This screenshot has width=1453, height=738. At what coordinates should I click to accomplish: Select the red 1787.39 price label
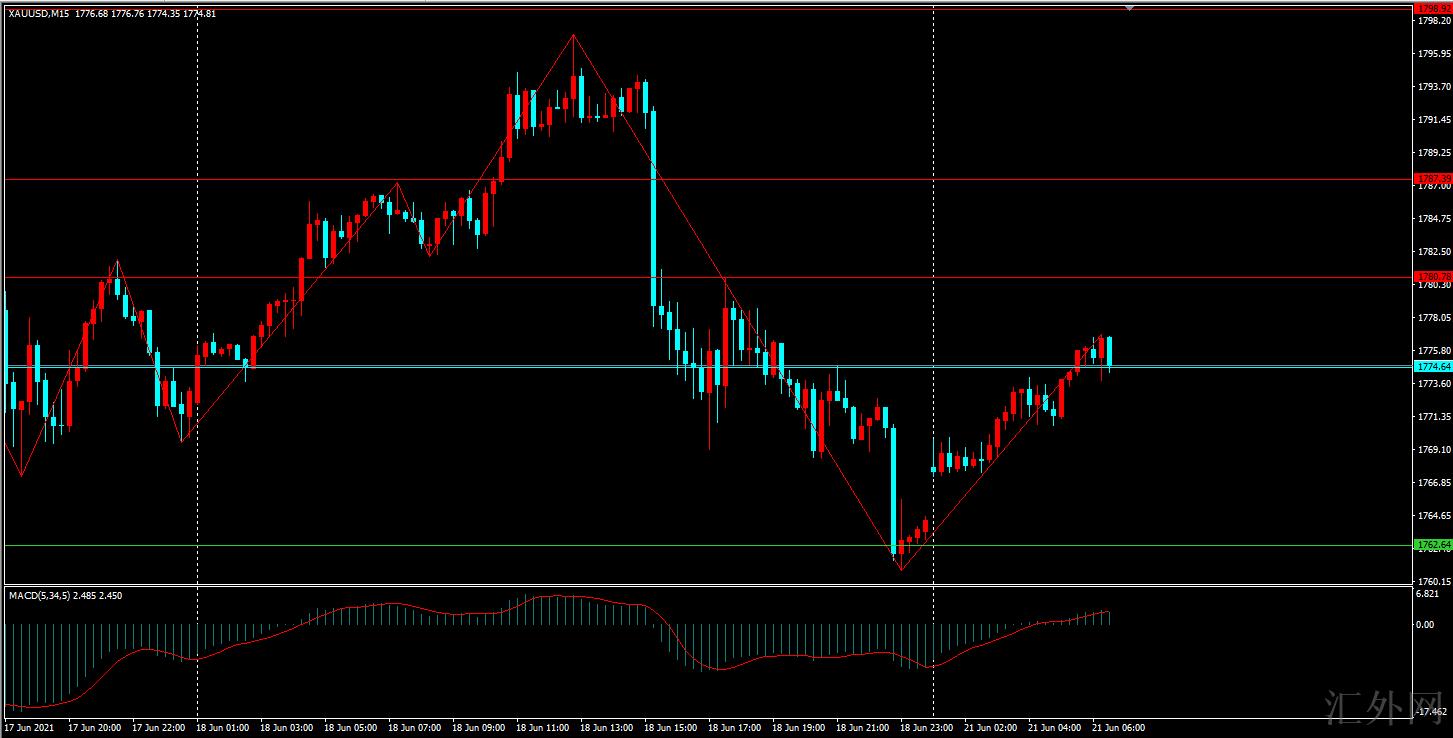click(1431, 178)
